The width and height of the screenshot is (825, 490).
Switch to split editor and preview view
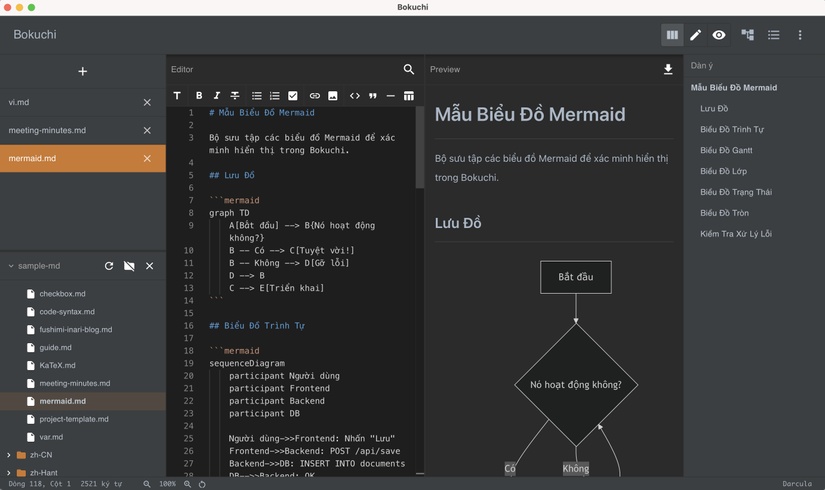tap(672, 35)
